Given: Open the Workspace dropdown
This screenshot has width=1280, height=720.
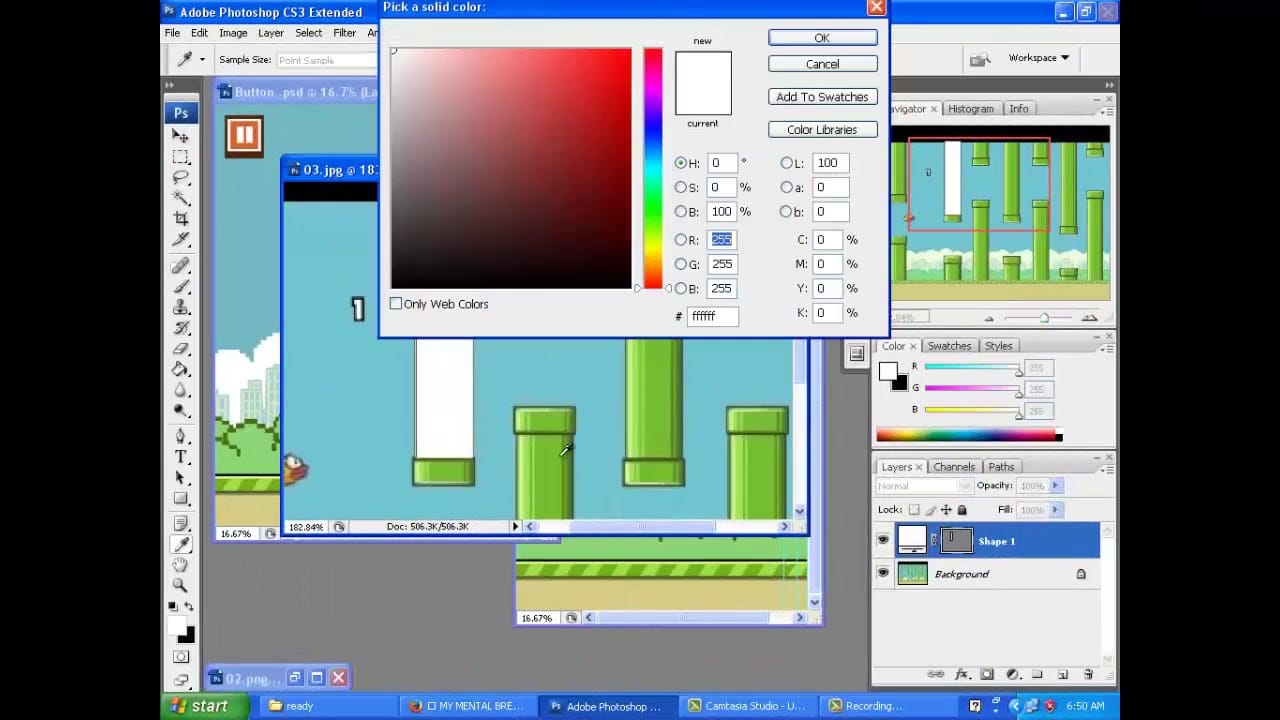Looking at the screenshot, I should click(x=1038, y=58).
